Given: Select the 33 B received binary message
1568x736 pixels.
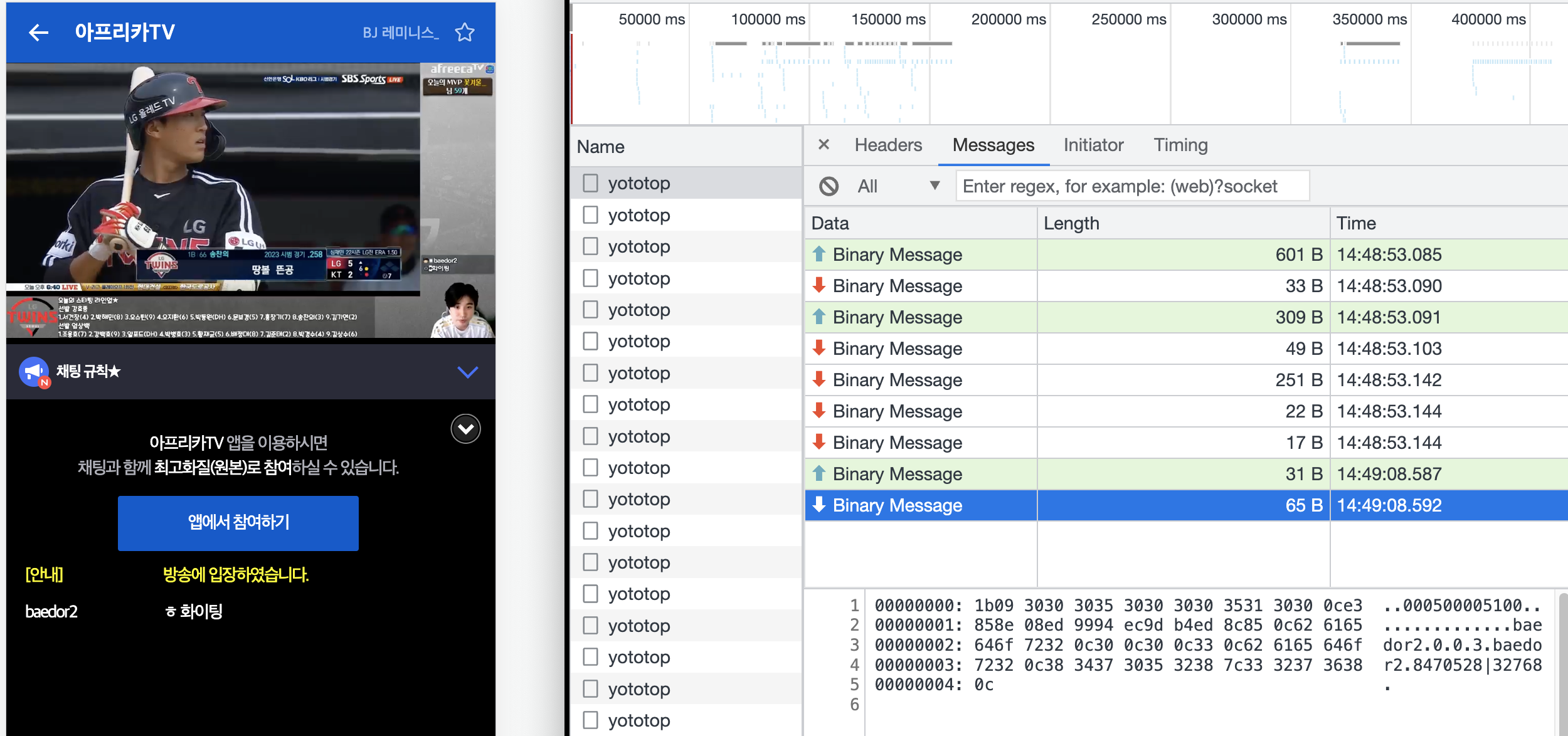Looking at the screenshot, I should click(897, 286).
